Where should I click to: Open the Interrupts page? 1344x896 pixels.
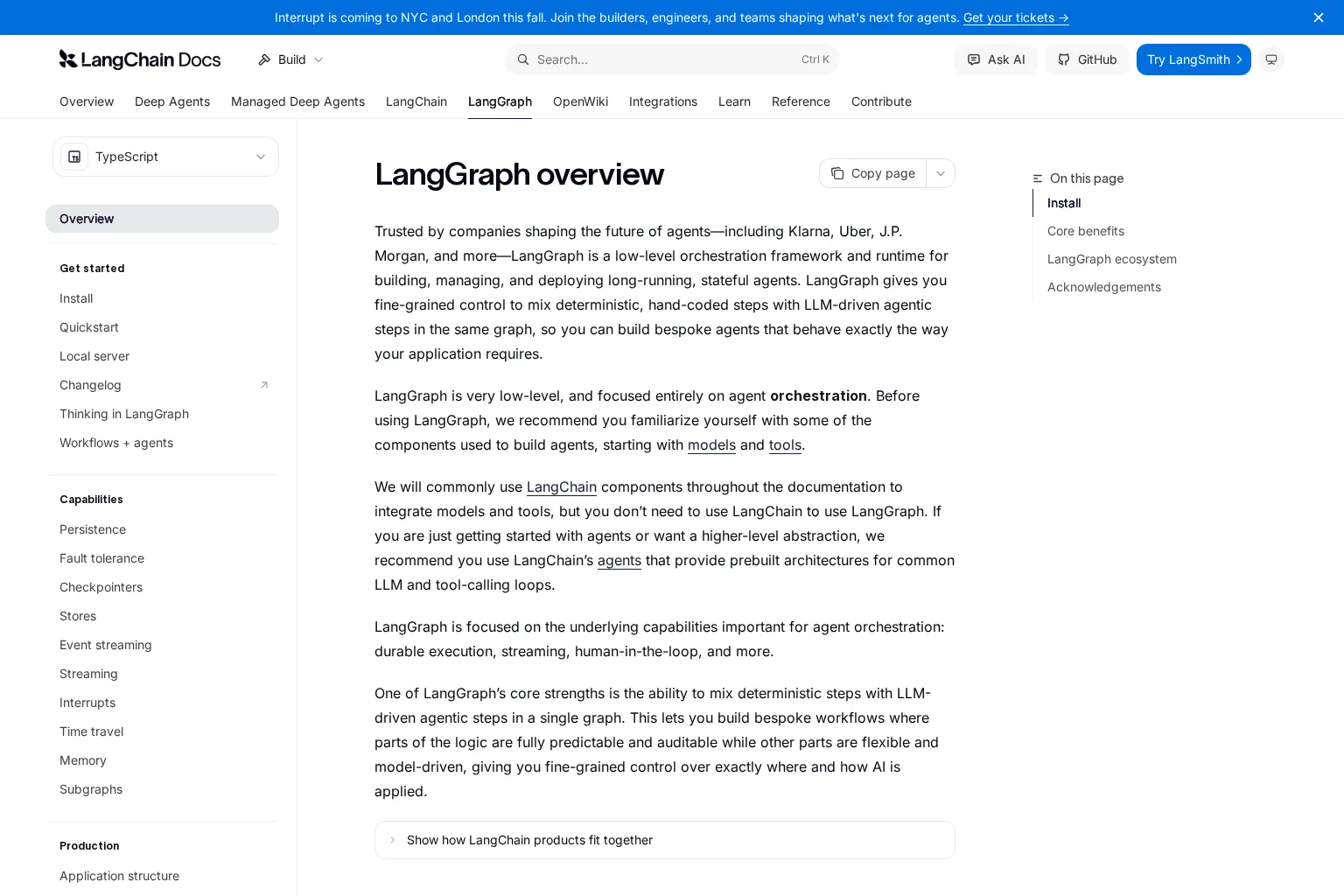point(87,703)
